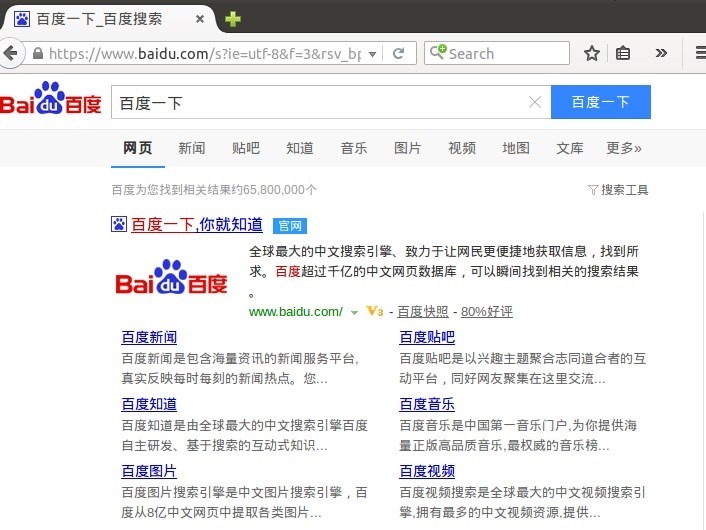Open a new tab with the green plus
The image size is (706, 530).
click(x=233, y=19)
